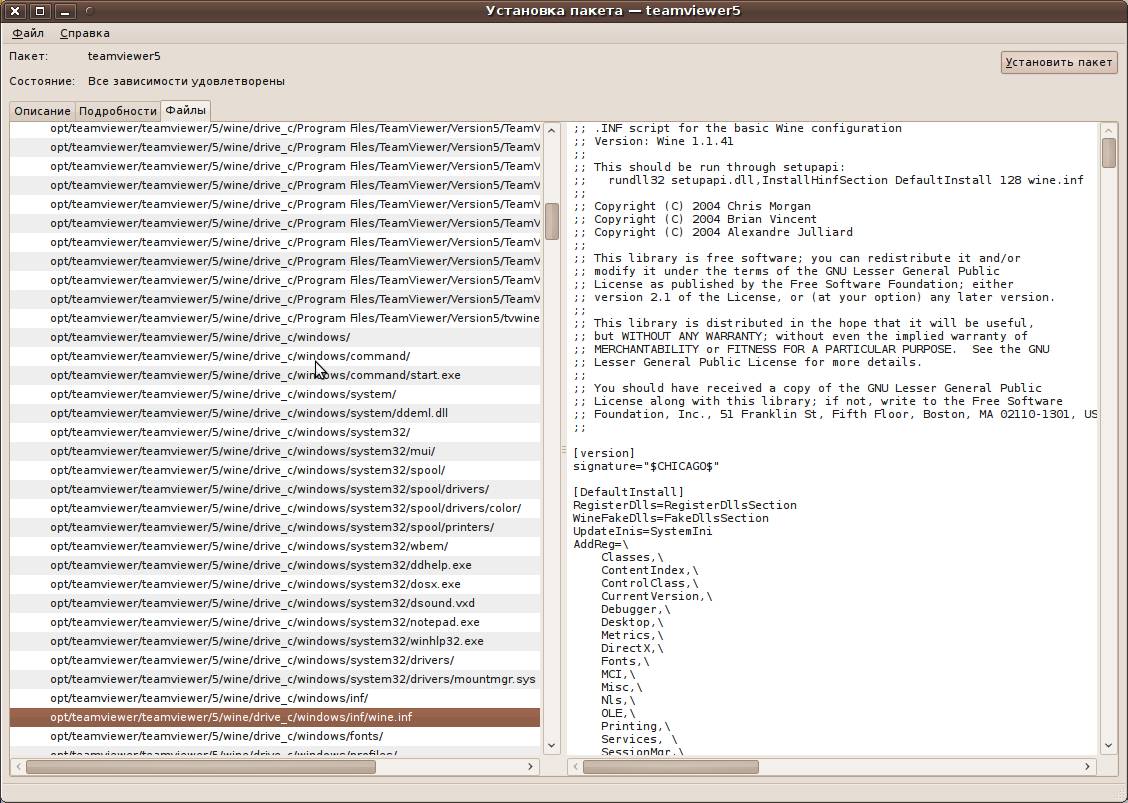Screen dimensions: 1128x803
Task: Select the Файлы tab
Action: coord(186,110)
